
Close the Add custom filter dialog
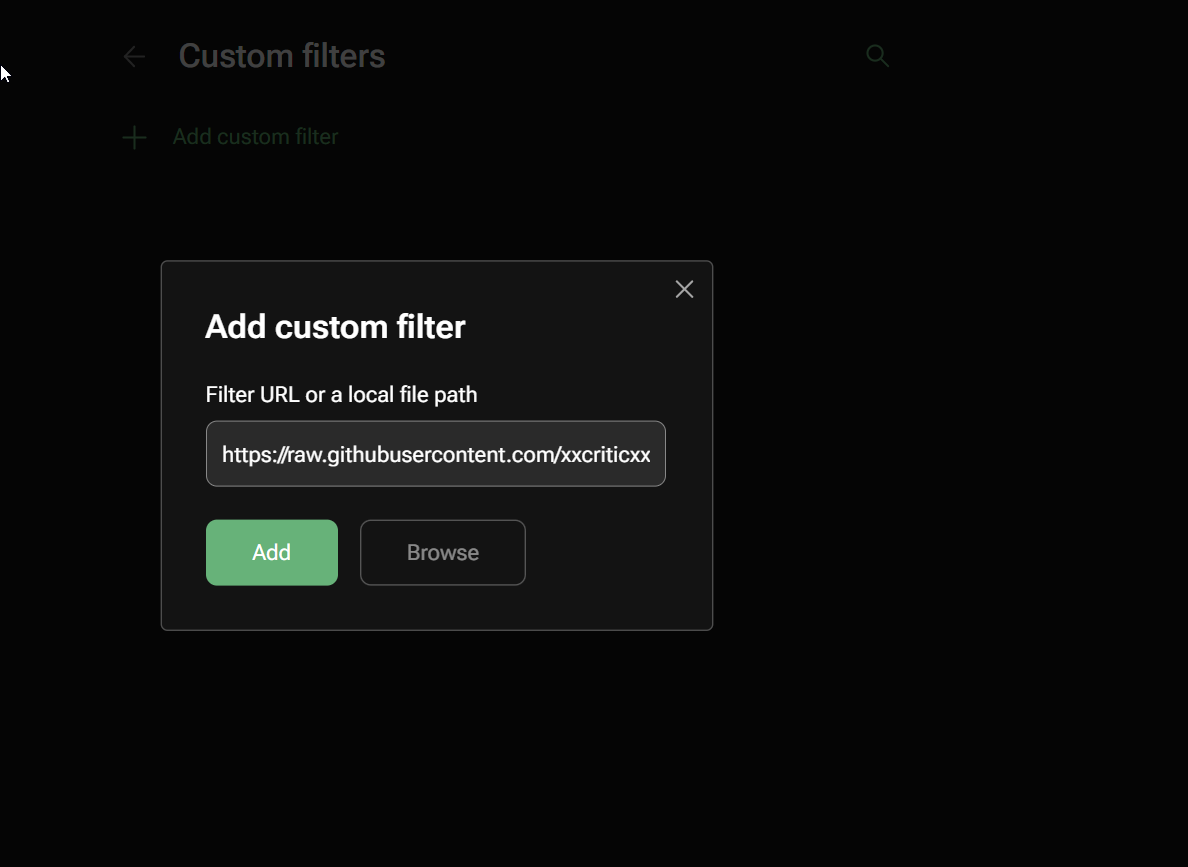coord(684,289)
